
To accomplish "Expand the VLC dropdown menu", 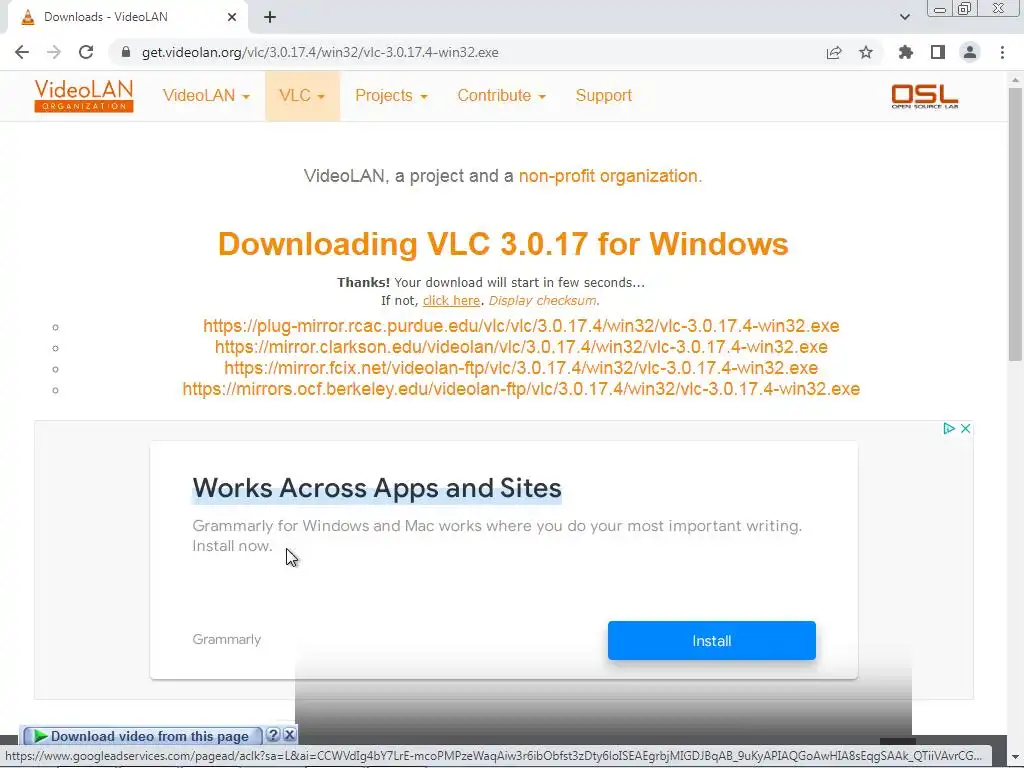I will pyautogui.click(x=302, y=95).
